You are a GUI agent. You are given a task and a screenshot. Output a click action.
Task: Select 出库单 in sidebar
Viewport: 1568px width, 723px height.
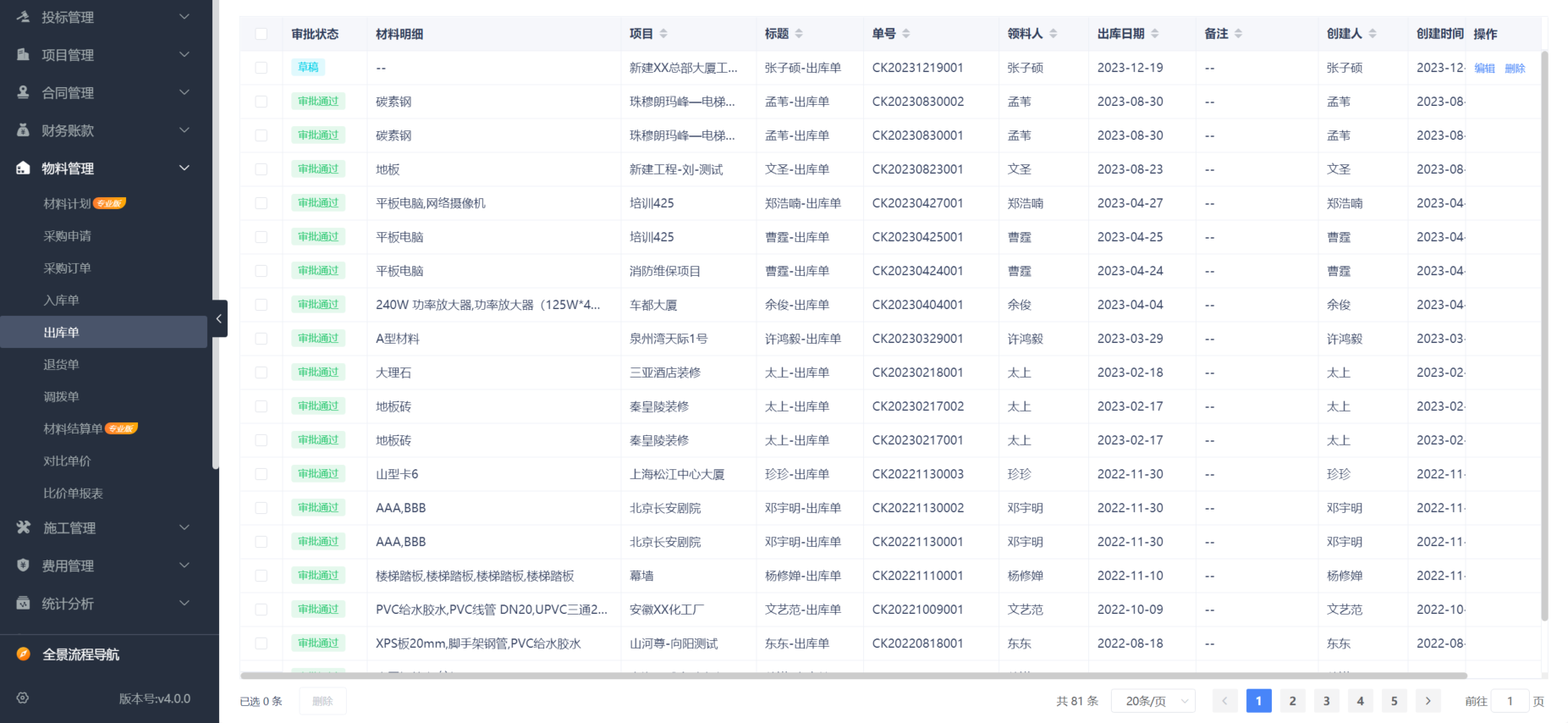pyautogui.click(x=103, y=332)
